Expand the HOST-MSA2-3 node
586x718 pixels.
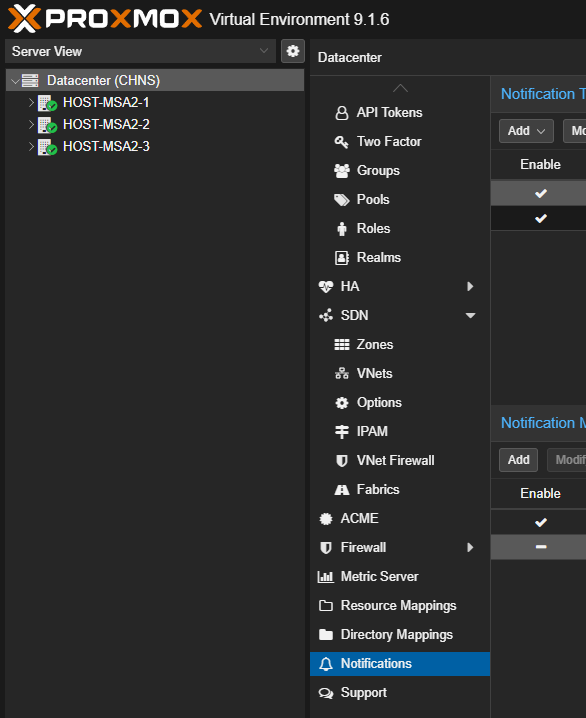(31, 147)
